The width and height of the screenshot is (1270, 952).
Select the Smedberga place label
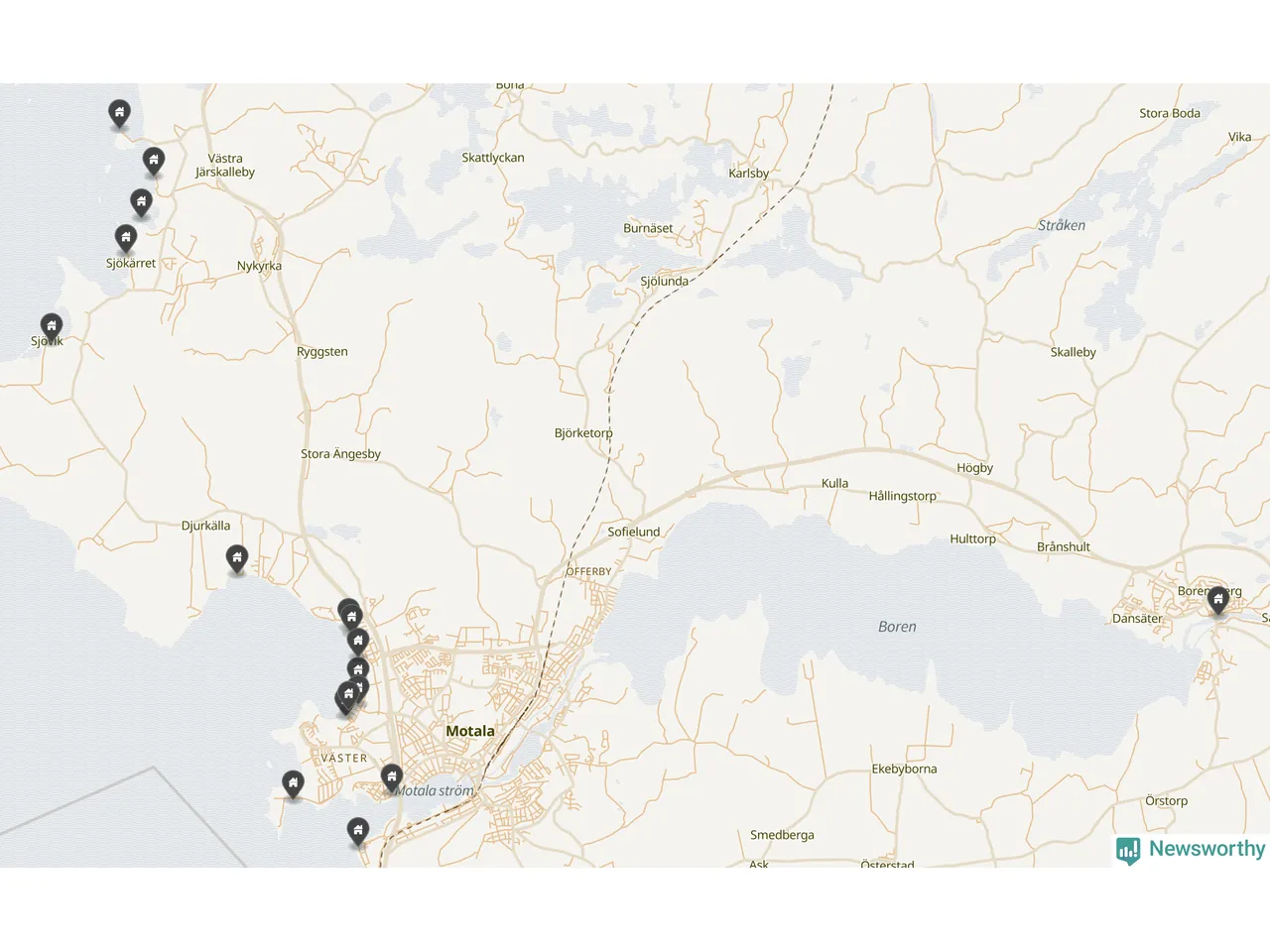pos(782,835)
